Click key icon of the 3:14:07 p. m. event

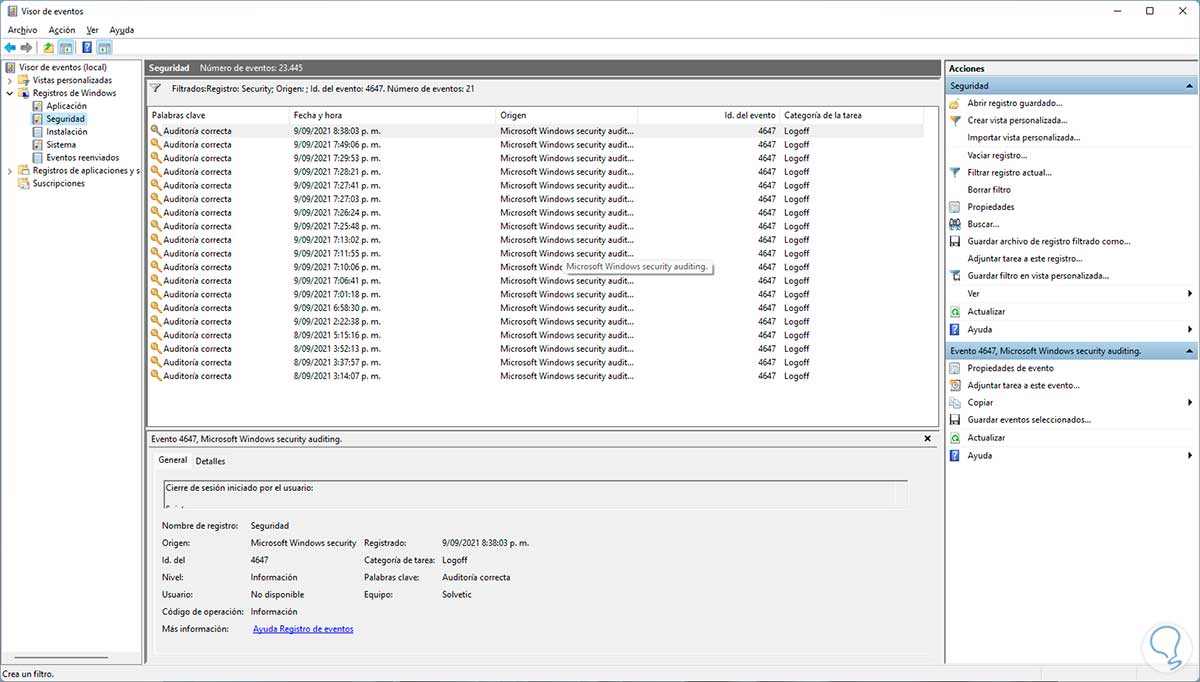[x=156, y=376]
